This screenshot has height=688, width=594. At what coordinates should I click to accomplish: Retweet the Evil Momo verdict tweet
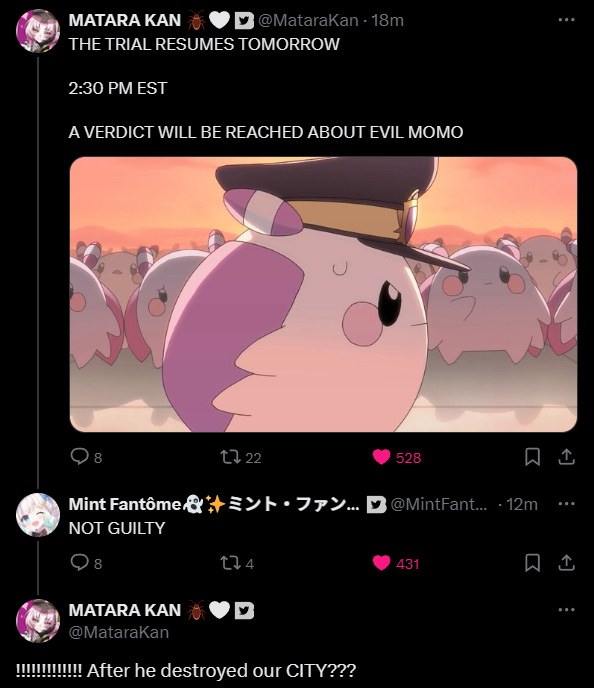(230, 457)
